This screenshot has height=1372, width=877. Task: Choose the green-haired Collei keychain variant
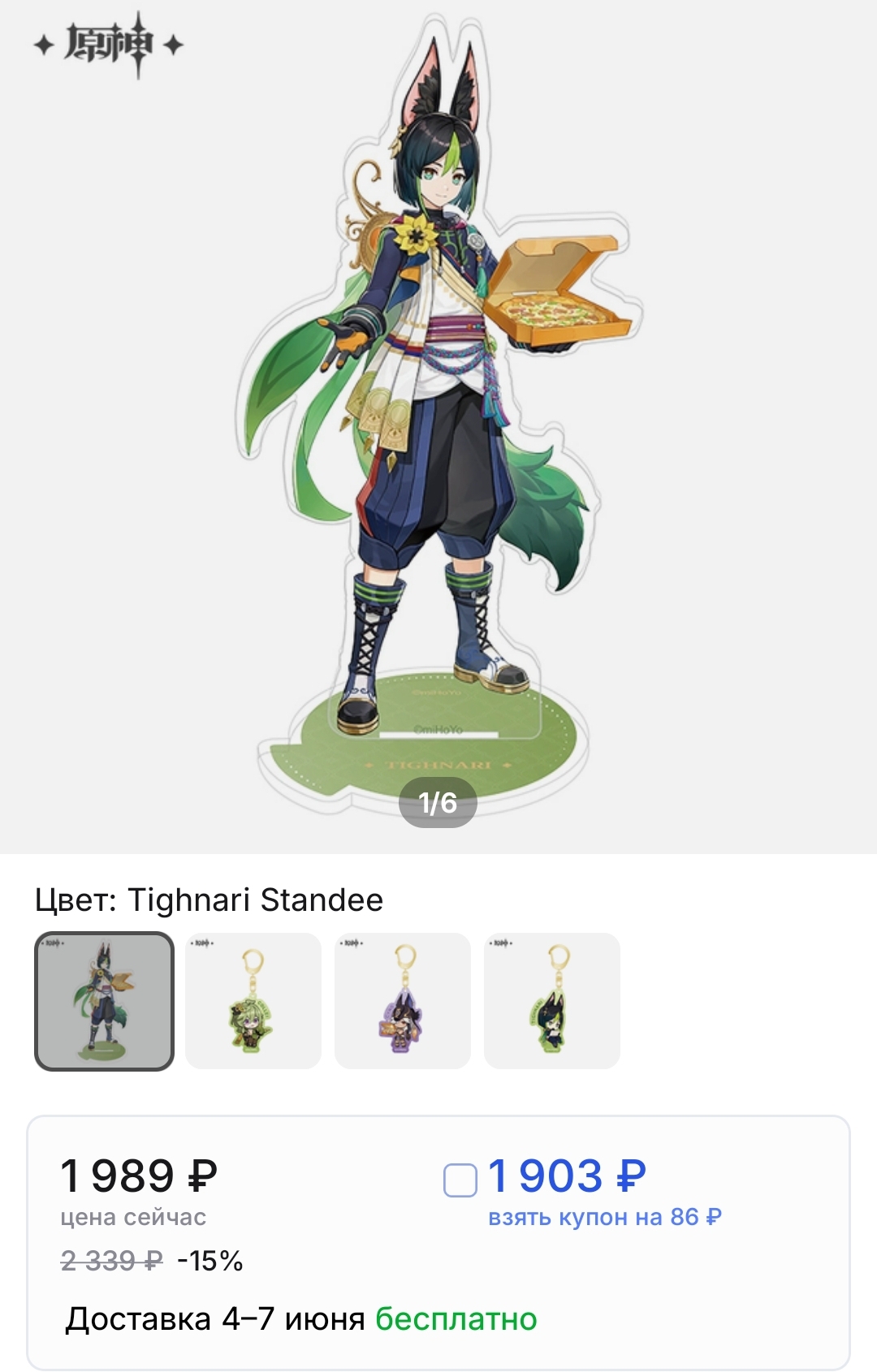(x=253, y=1001)
